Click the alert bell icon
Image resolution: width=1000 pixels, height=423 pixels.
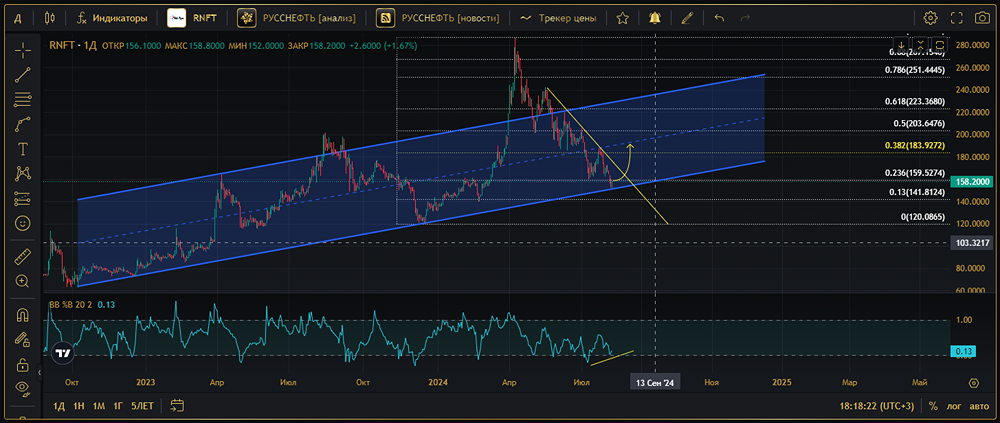click(655, 18)
